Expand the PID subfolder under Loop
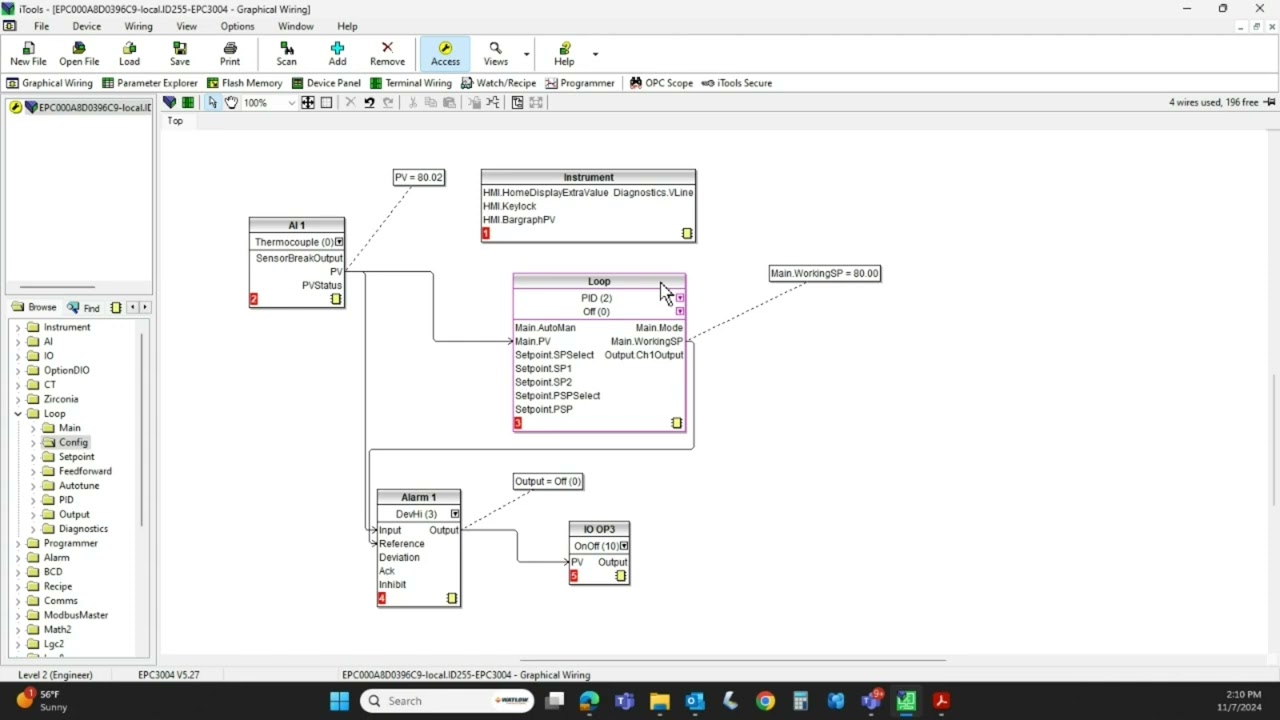 (x=33, y=500)
